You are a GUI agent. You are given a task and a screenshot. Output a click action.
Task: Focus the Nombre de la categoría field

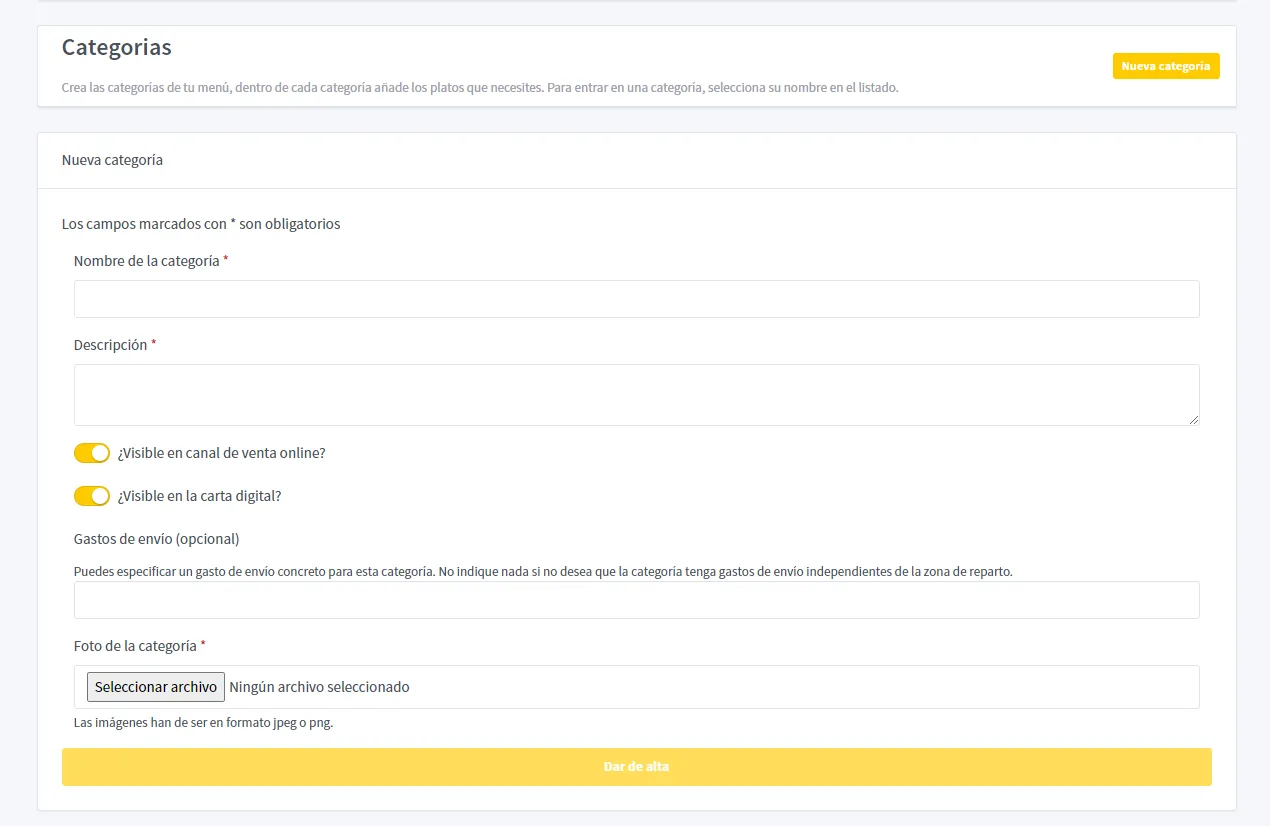click(636, 299)
